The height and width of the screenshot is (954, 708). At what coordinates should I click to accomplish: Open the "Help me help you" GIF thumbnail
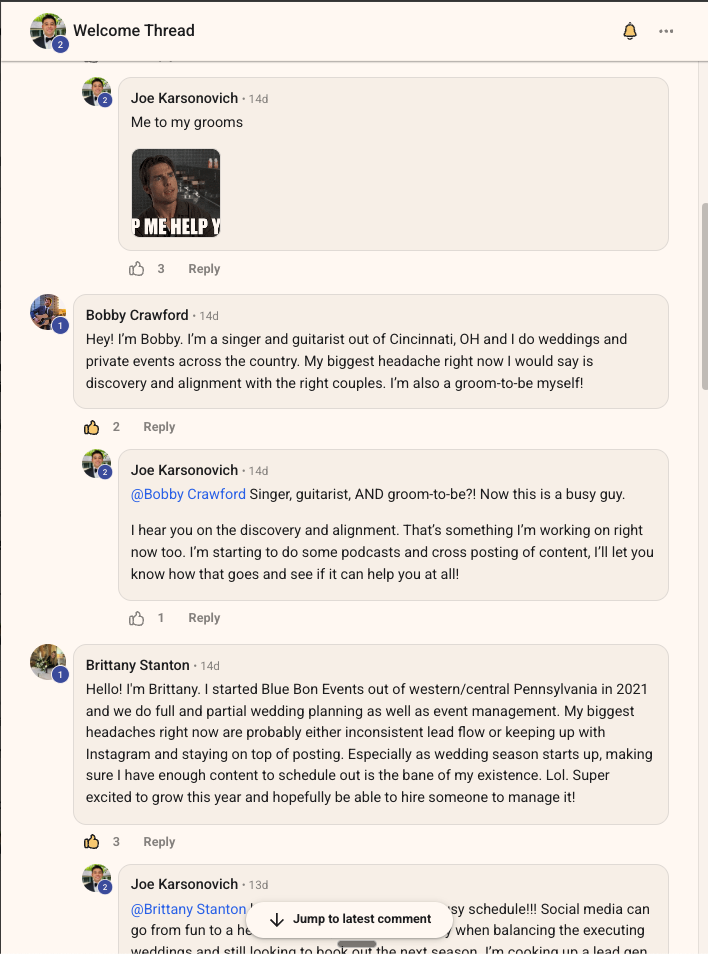[176, 193]
